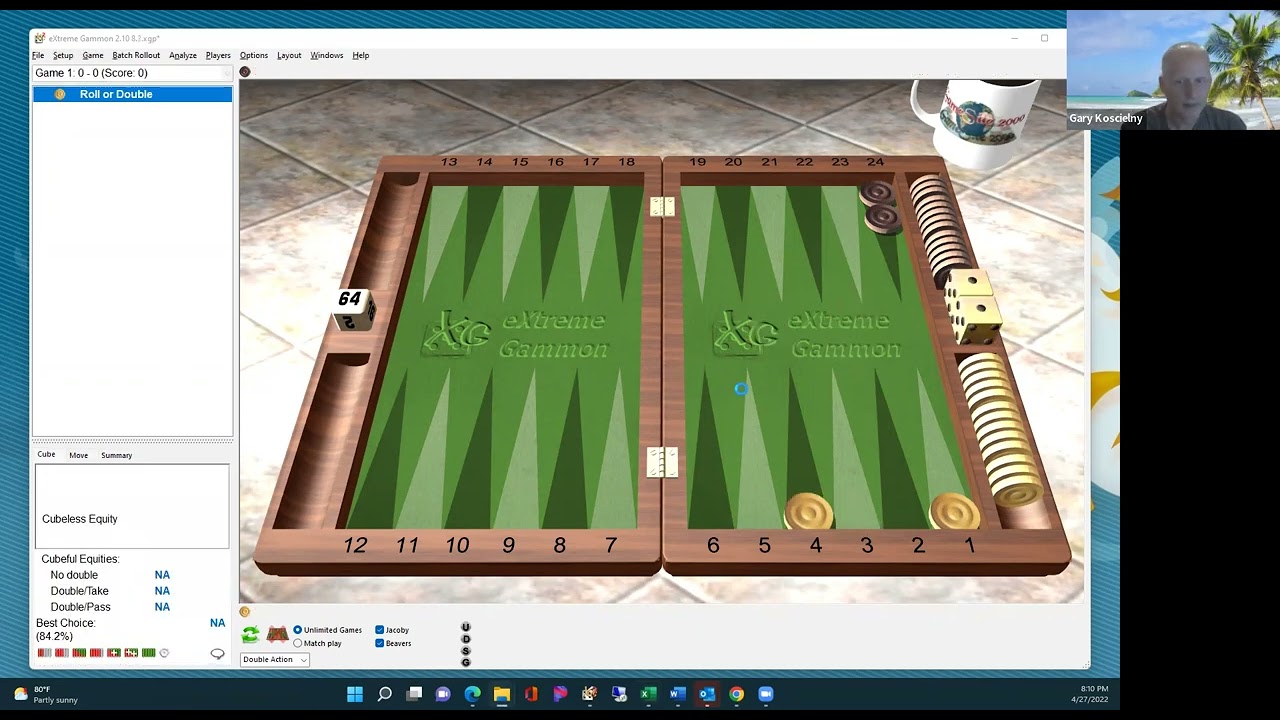
Task: Select the Match play radio button
Action: click(x=297, y=643)
